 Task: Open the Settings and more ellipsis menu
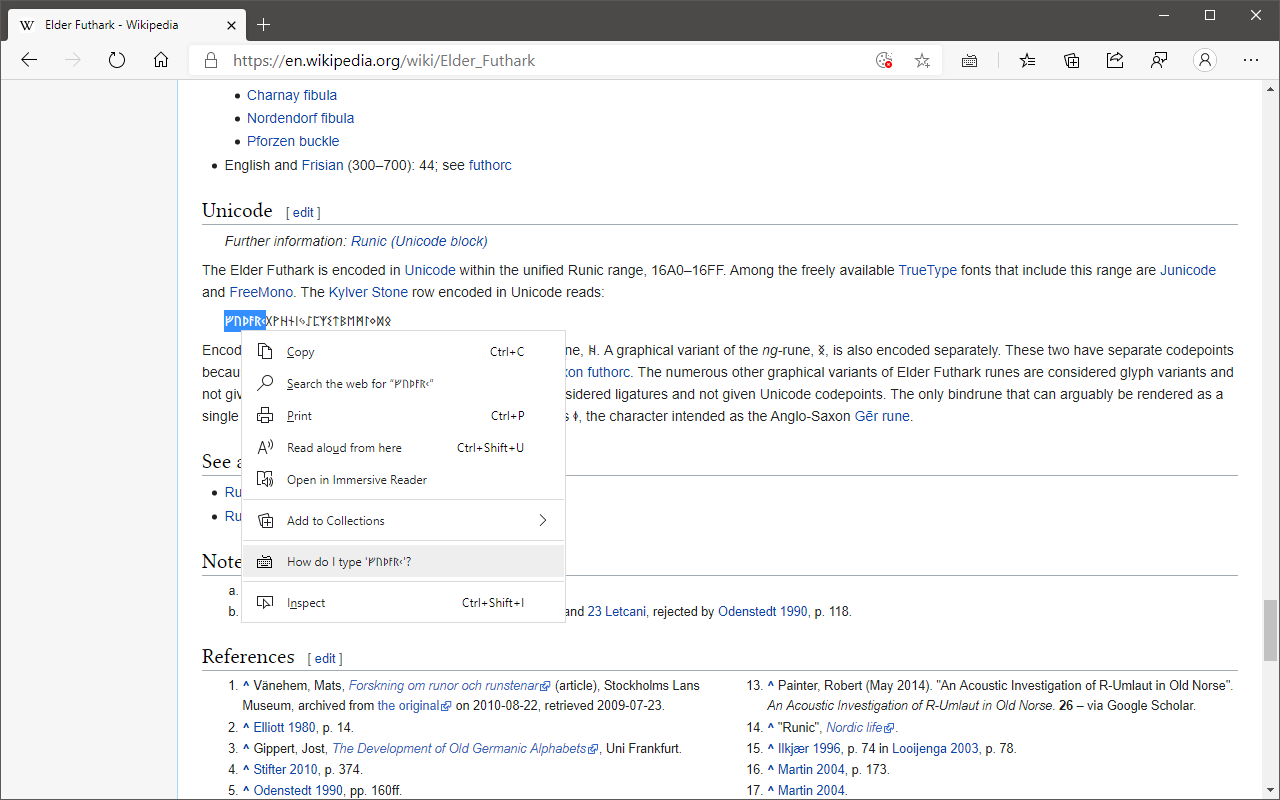point(1251,60)
